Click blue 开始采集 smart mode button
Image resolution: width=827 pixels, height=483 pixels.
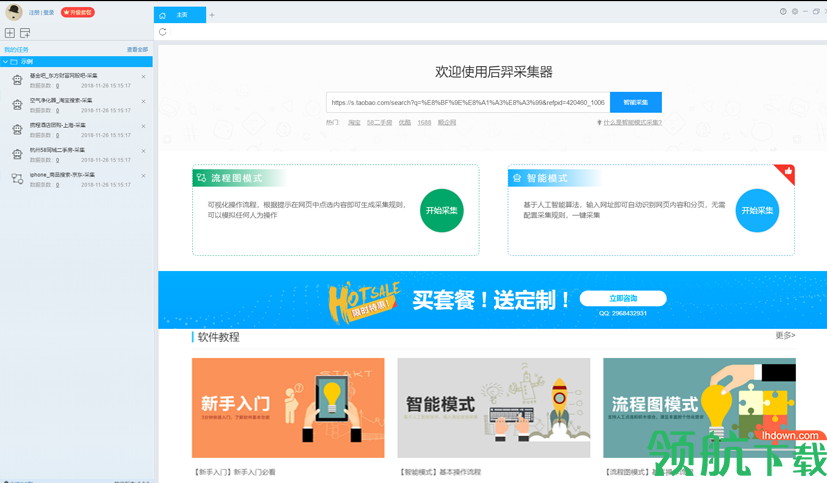click(757, 210)
